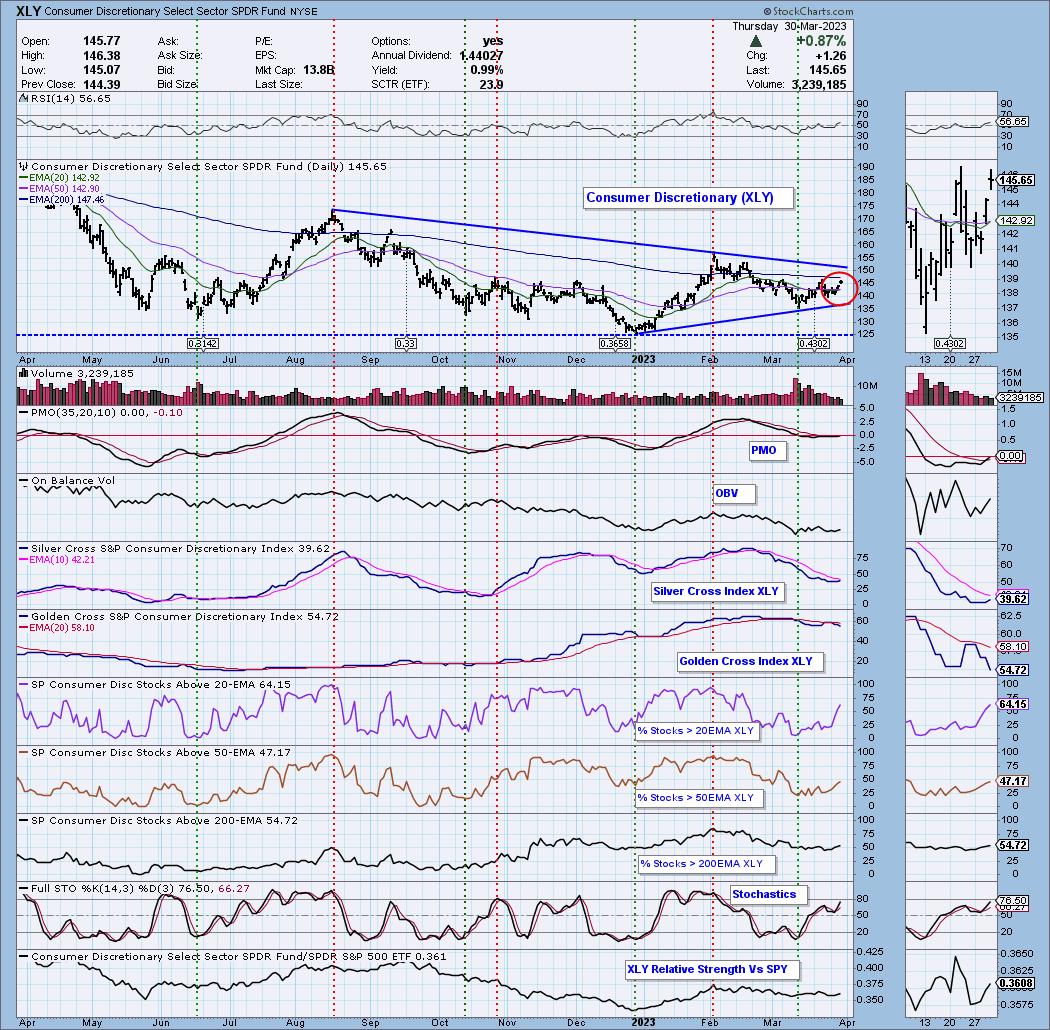Click the 64.15 value tag in zoom panel
The image size is (1050, 1030).
click(1012, 705)
